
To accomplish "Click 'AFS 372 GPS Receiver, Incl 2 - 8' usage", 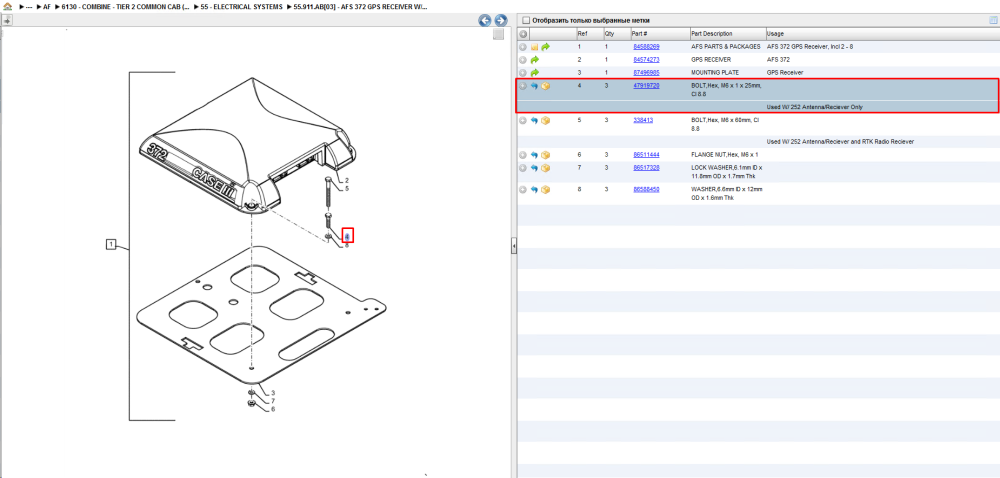I will (x=810, y=47).
